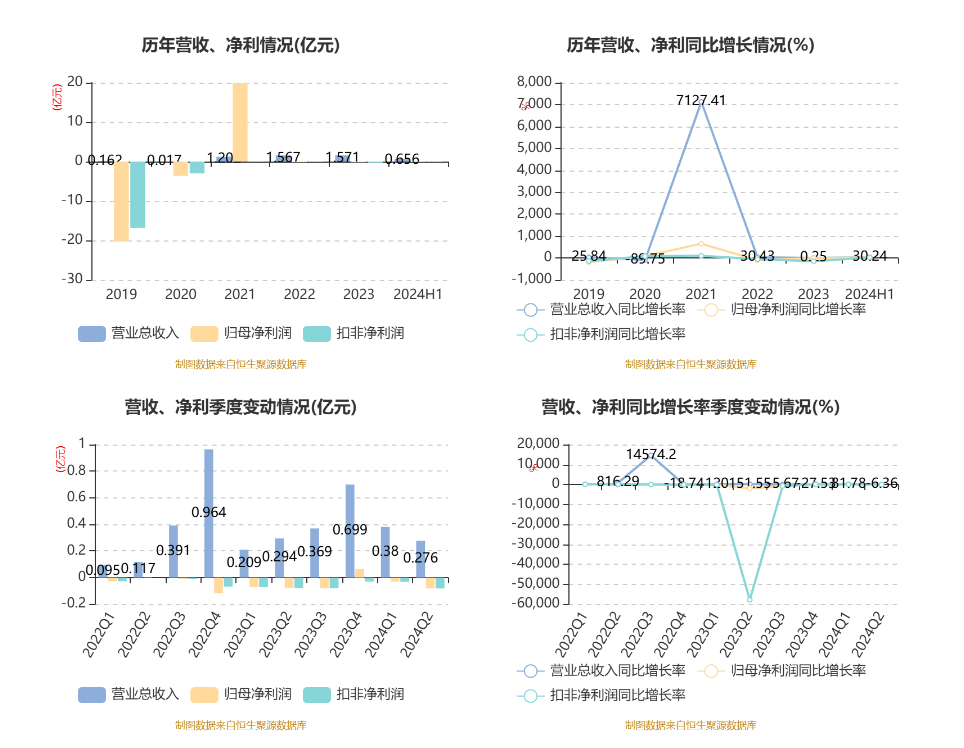Click data source note under top-right chart

click(x=690, y=364)
